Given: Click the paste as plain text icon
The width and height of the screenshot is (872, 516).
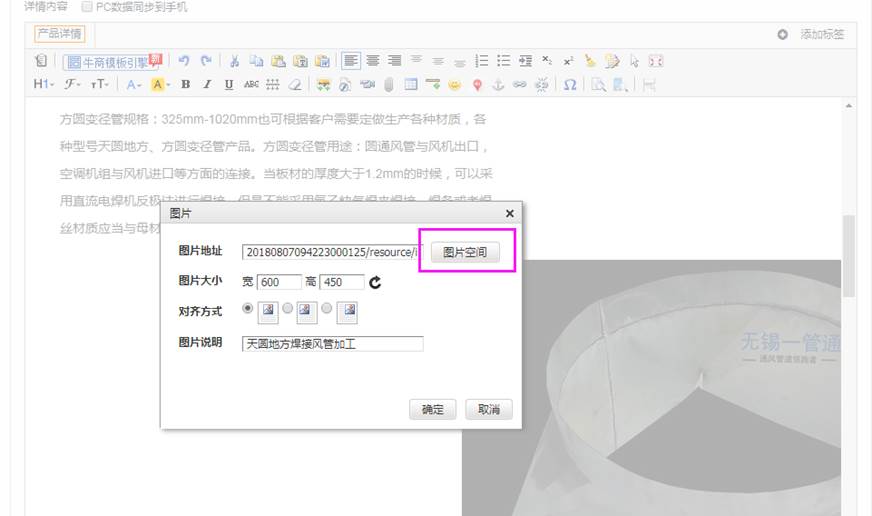Looking at the screenshot, I should [x=300, y=61].
